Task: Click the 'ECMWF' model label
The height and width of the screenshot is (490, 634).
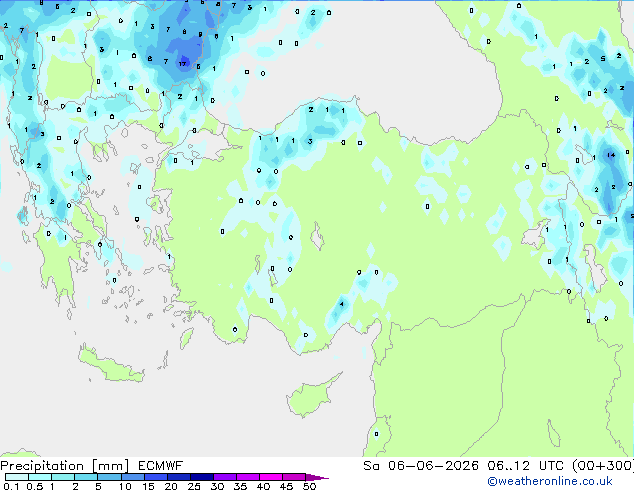Action: tap(160, 466)
